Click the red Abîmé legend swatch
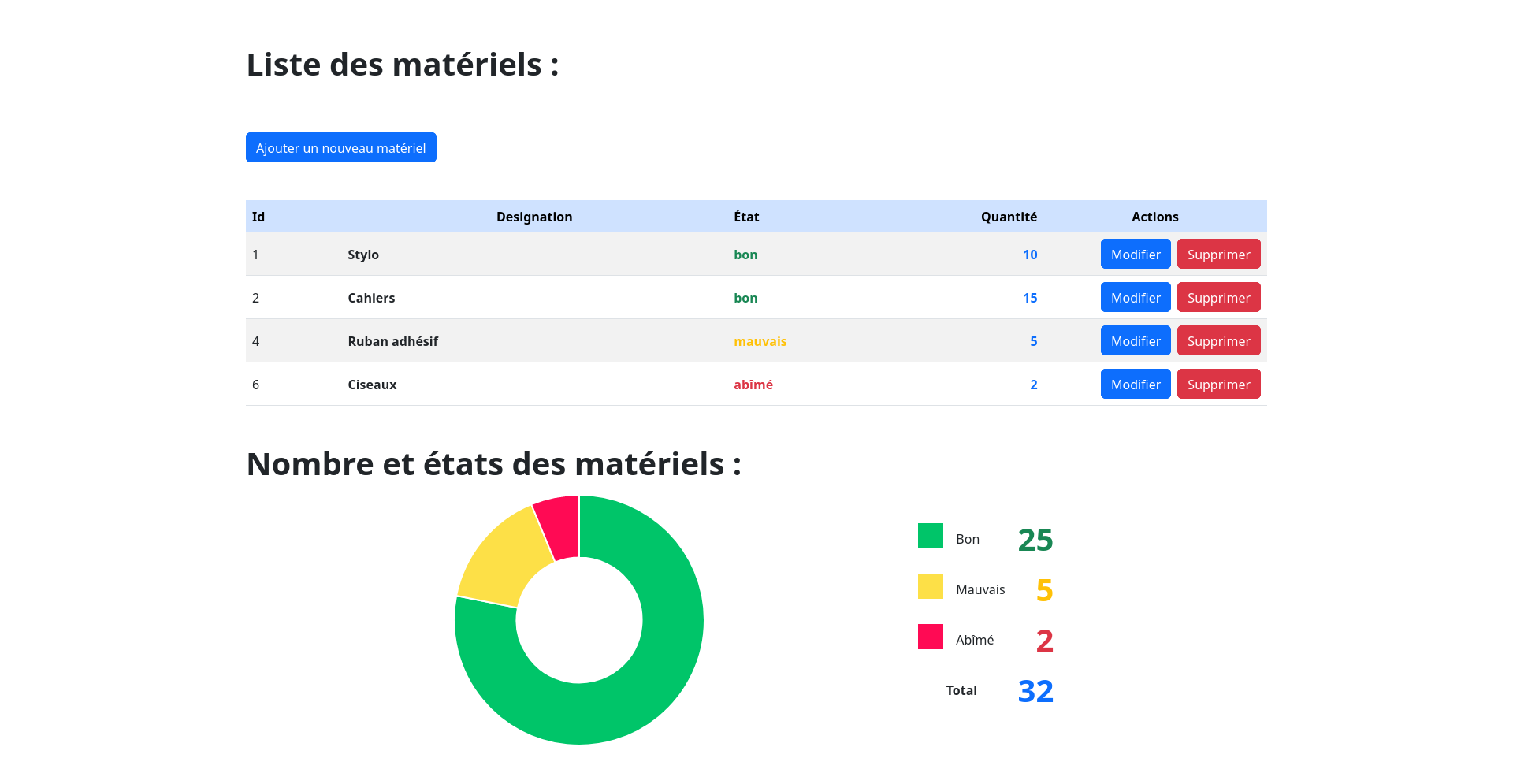Screen dimensions: 1513x784 [x=930, y=636]
